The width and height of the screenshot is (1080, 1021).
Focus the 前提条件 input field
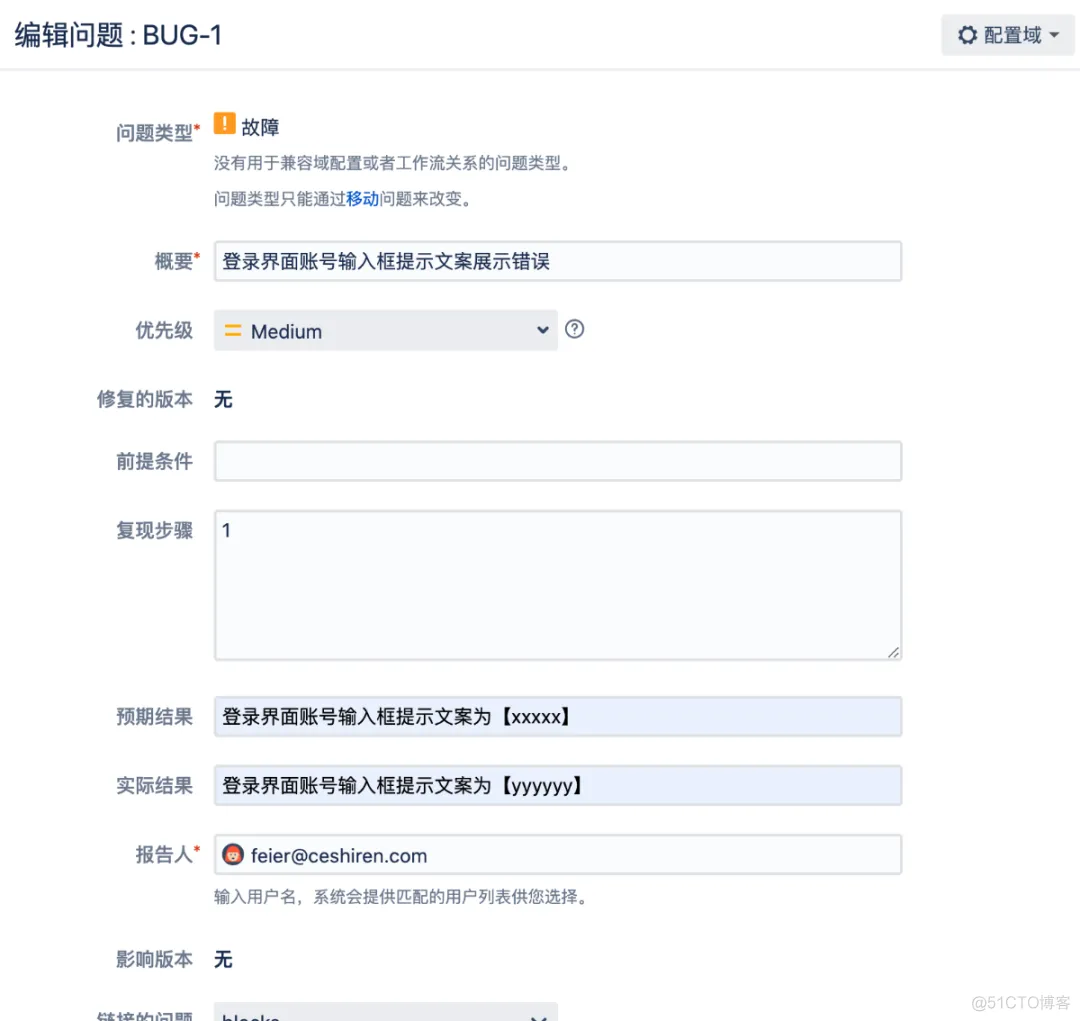tap(558, 461)
